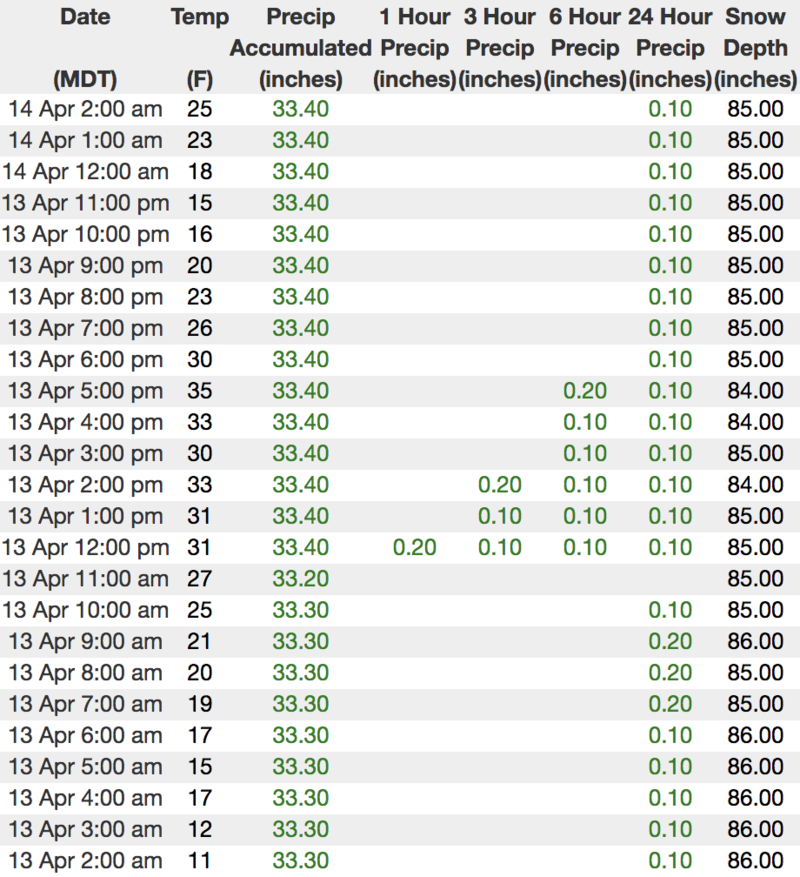Select the 0.20 value in 6 Hour Precip
The width and height of the screenshot is (800, 877).
point(585,391)
